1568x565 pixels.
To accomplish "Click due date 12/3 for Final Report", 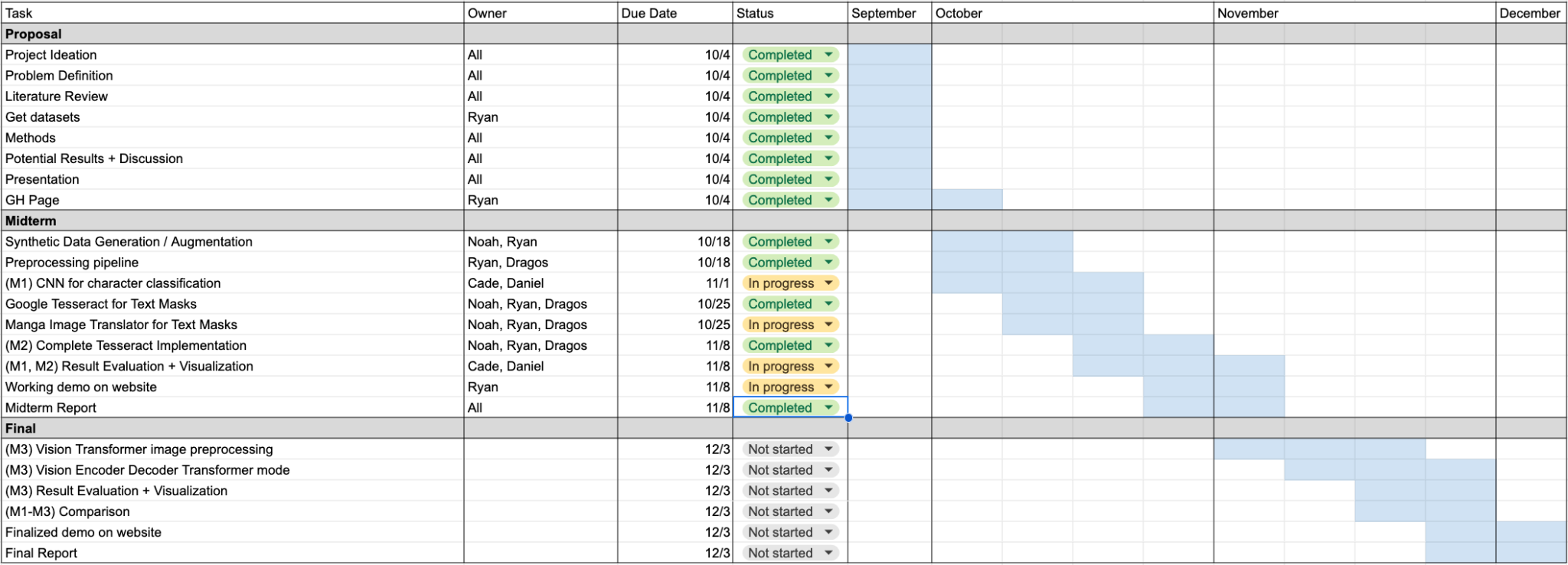I will tap(675, 552).
